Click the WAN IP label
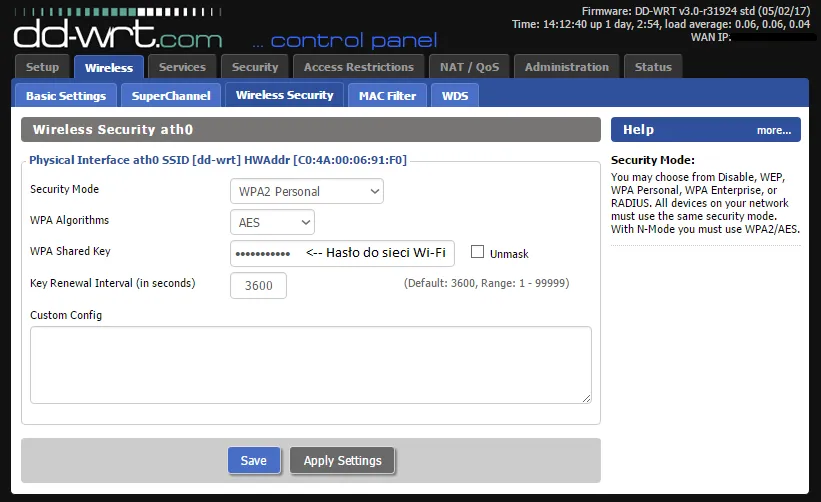Image resolution: width=821 pixels, height=502 pixels. coord(711,37)
